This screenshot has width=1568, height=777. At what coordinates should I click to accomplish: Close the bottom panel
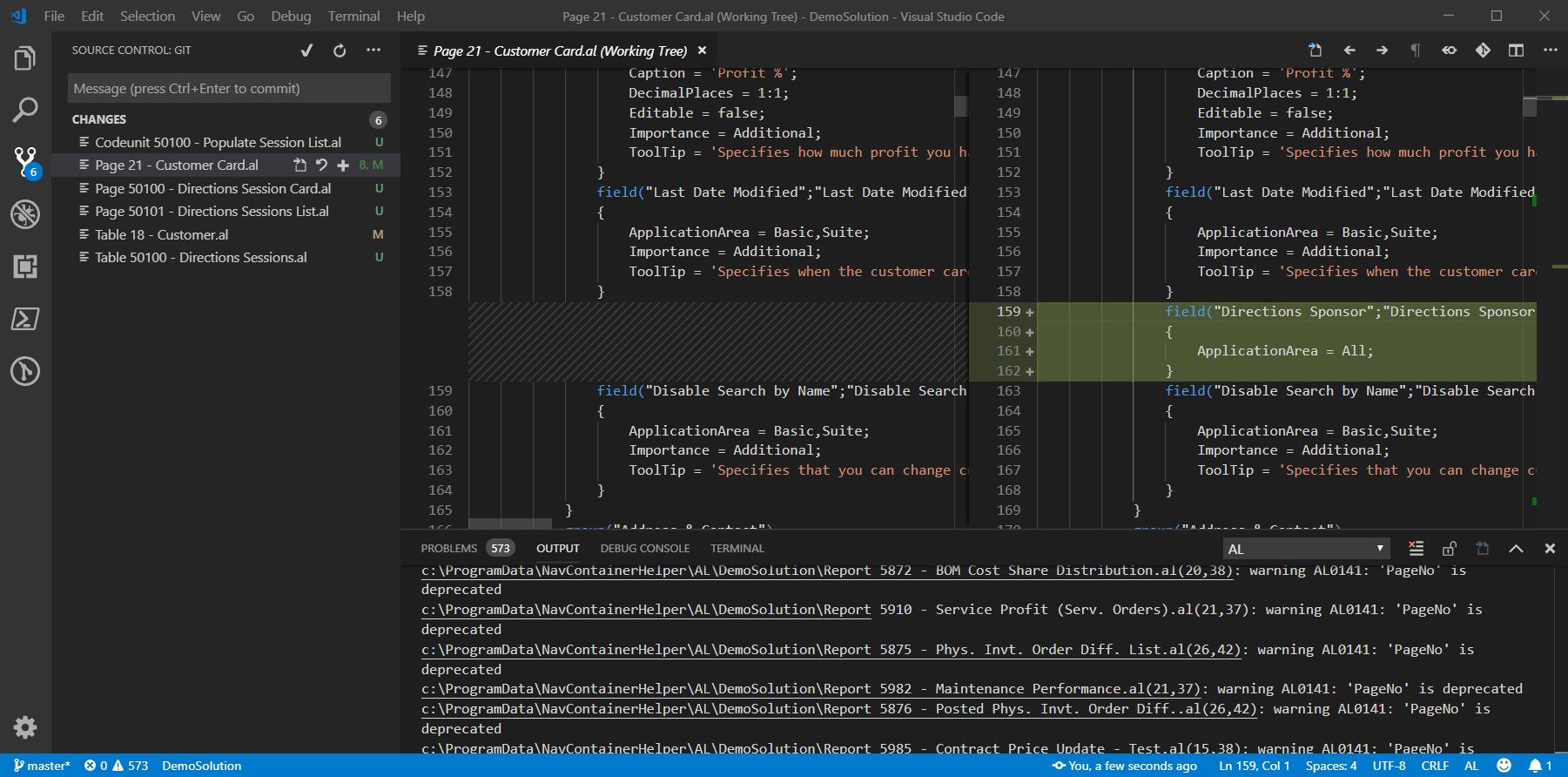(x=1550, y=549)
